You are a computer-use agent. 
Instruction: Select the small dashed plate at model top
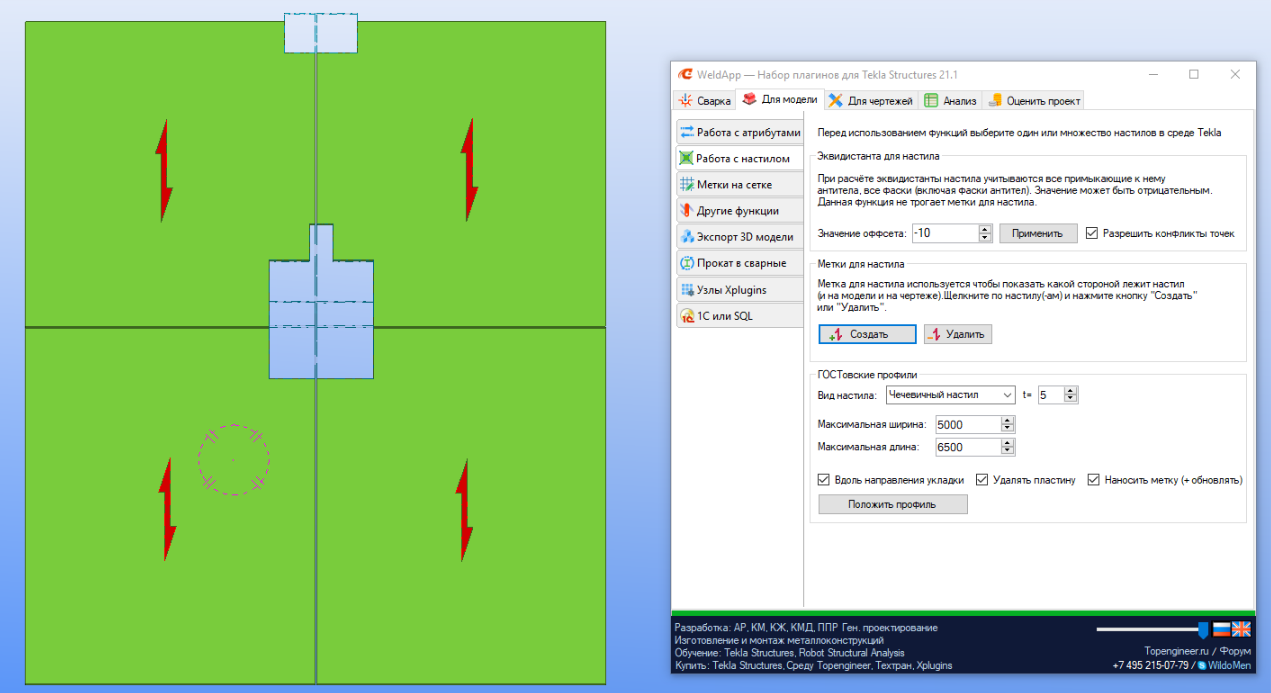point(321,33)
